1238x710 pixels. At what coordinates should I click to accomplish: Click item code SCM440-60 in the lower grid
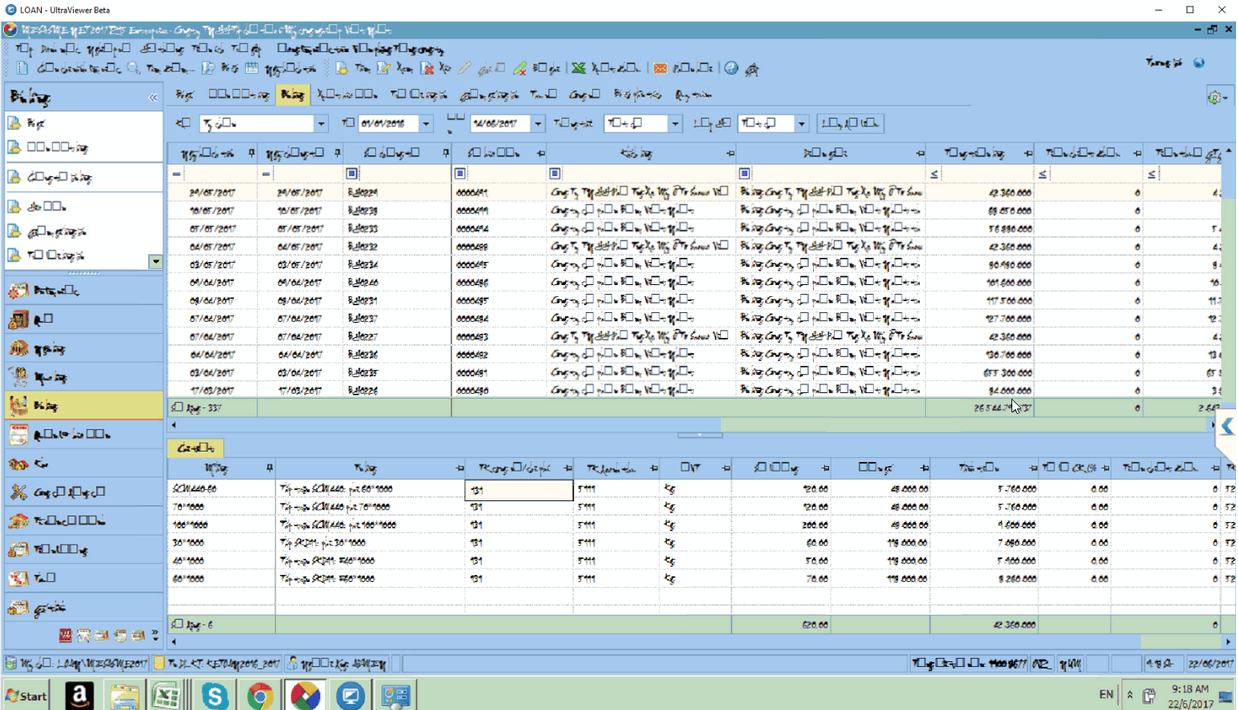[x=196, y=490]
